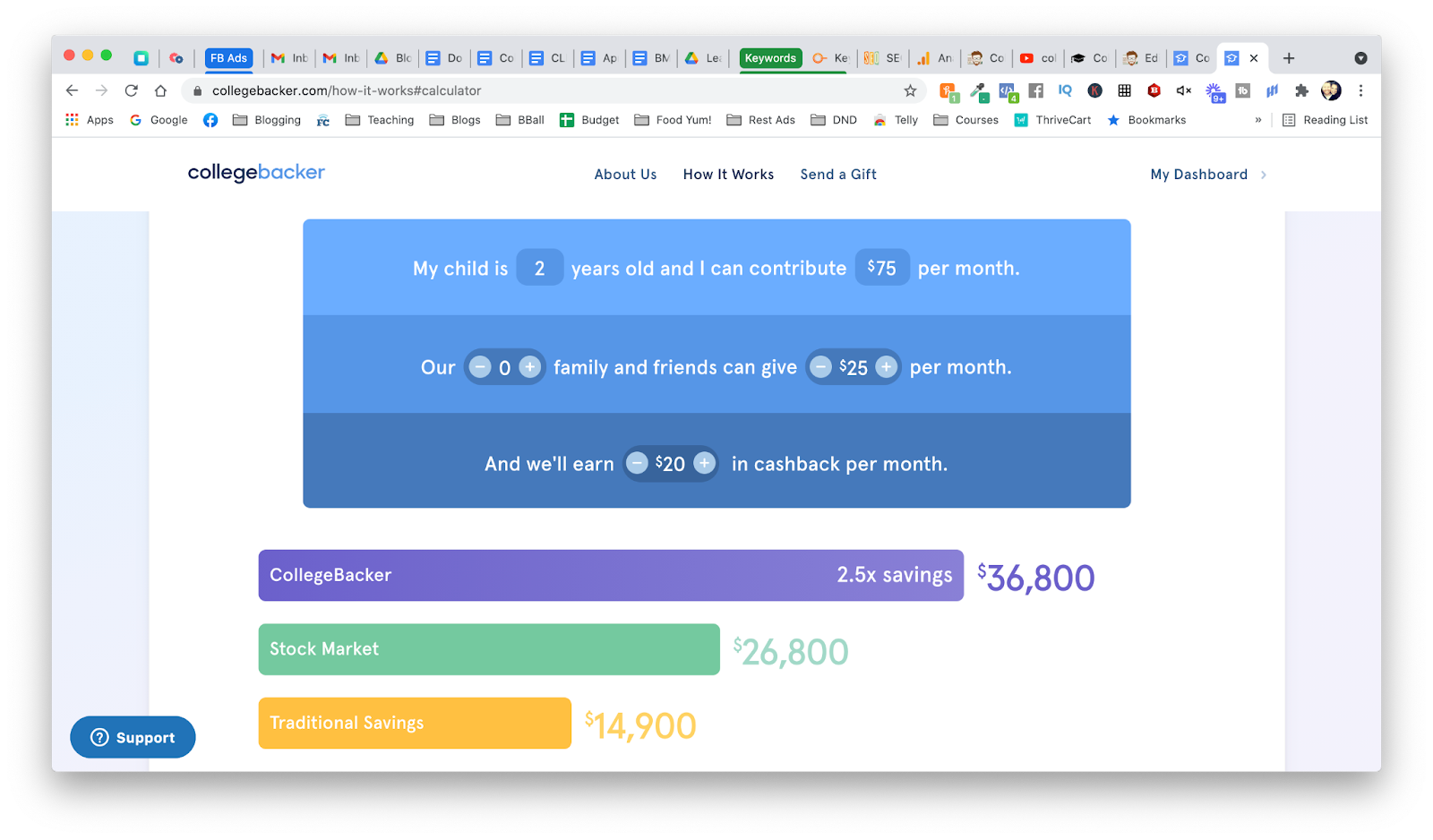Screen dimensions: 1433x840
Task: Open the Budget sheet bookmark
Action: [x=589, y=120]
